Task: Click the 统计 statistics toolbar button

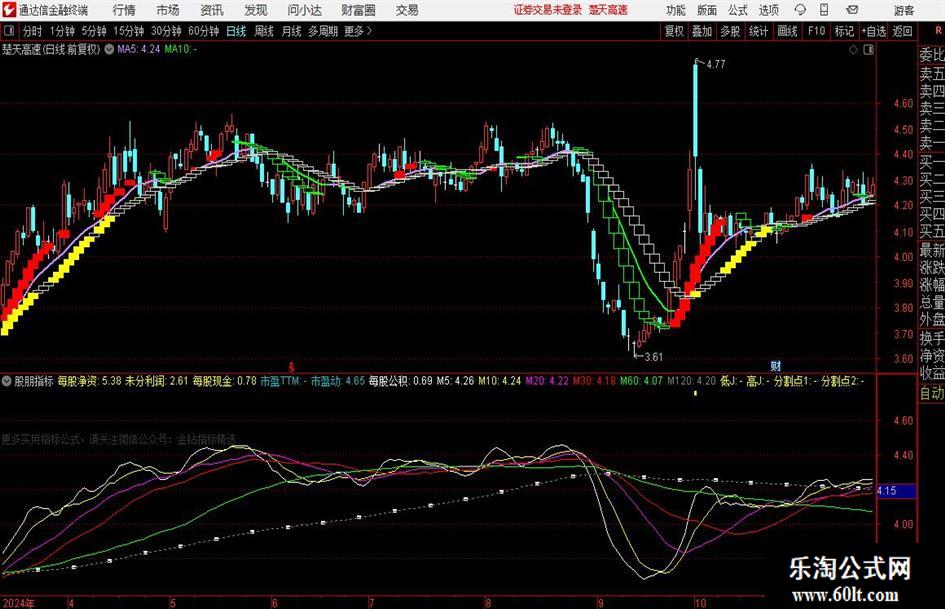Action: click(759, 31)
